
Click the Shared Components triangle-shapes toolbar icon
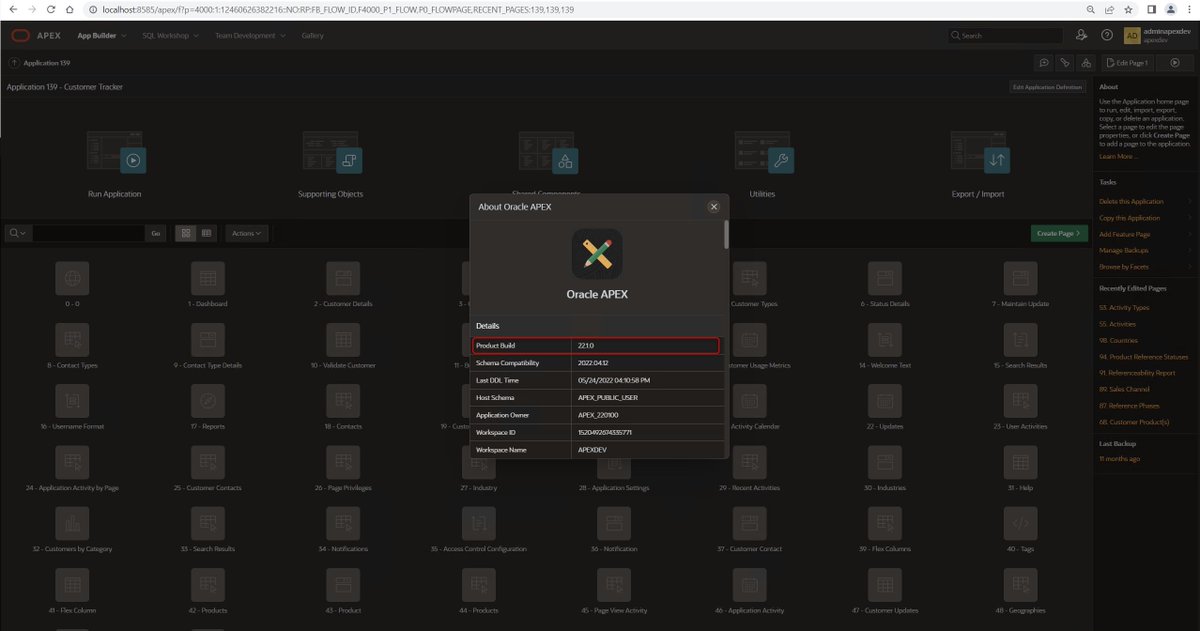[1086, 62]
